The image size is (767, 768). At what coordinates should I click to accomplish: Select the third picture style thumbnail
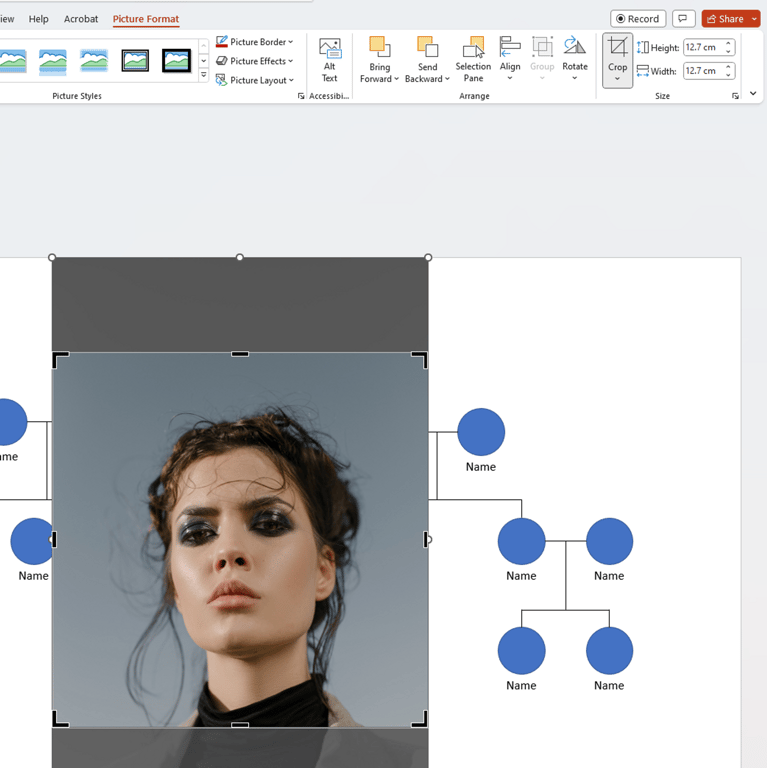point(94,61)
